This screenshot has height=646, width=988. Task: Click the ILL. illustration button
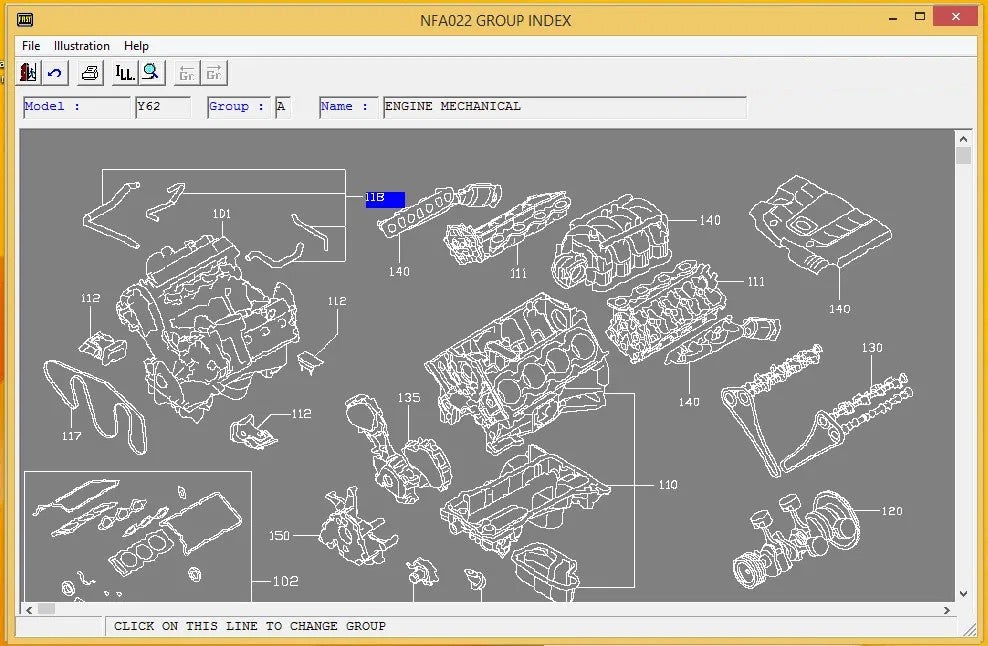click(124, 72)
